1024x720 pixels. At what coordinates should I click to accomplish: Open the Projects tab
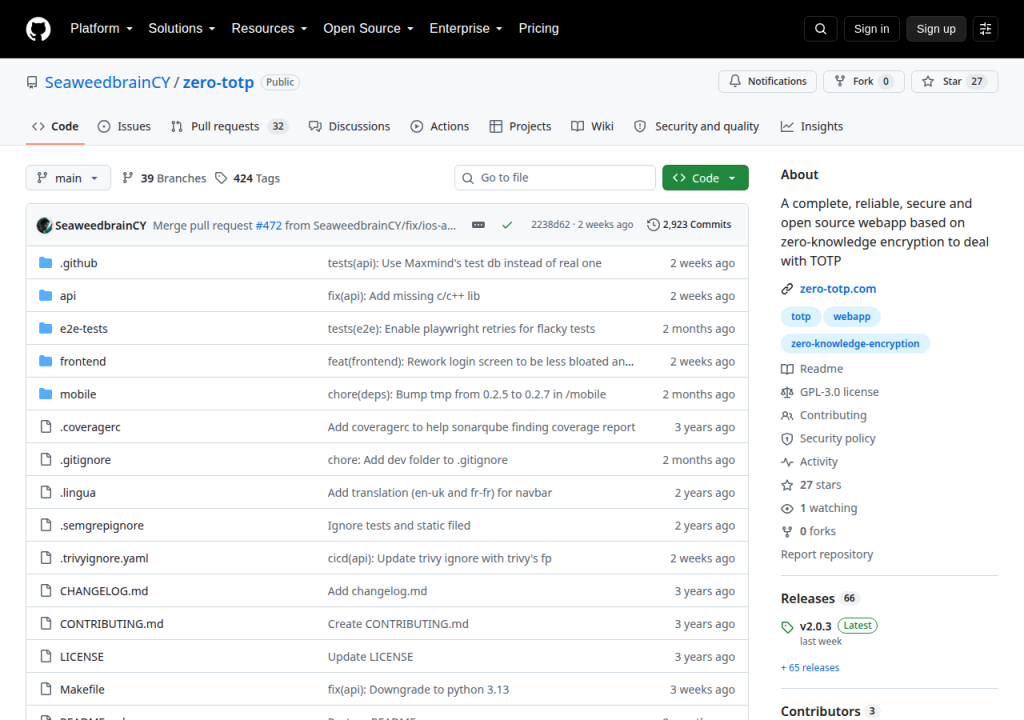pos(520,127)
